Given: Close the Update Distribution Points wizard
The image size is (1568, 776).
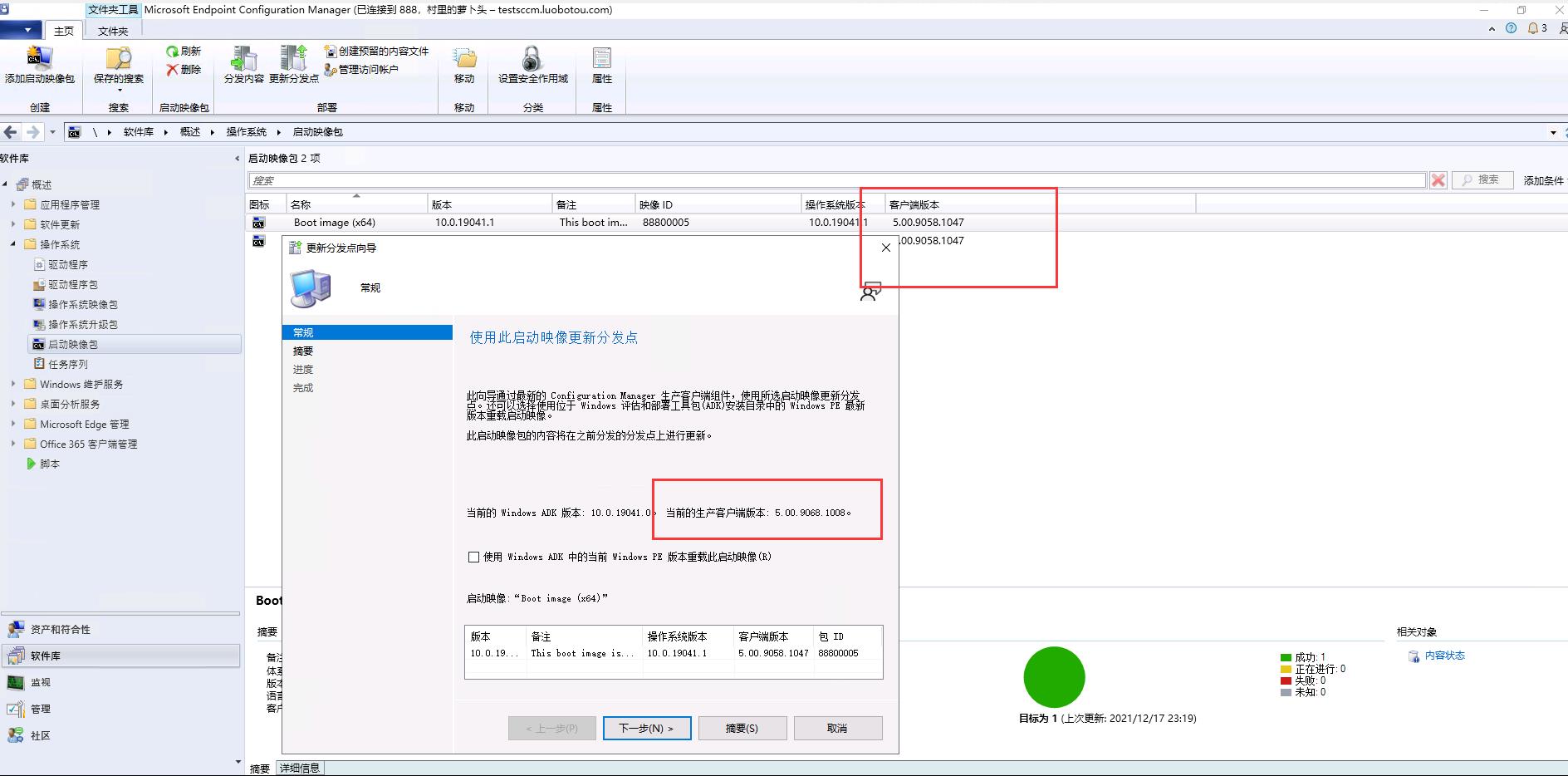Looking at the screenshot, I should [x=885, y=248].
